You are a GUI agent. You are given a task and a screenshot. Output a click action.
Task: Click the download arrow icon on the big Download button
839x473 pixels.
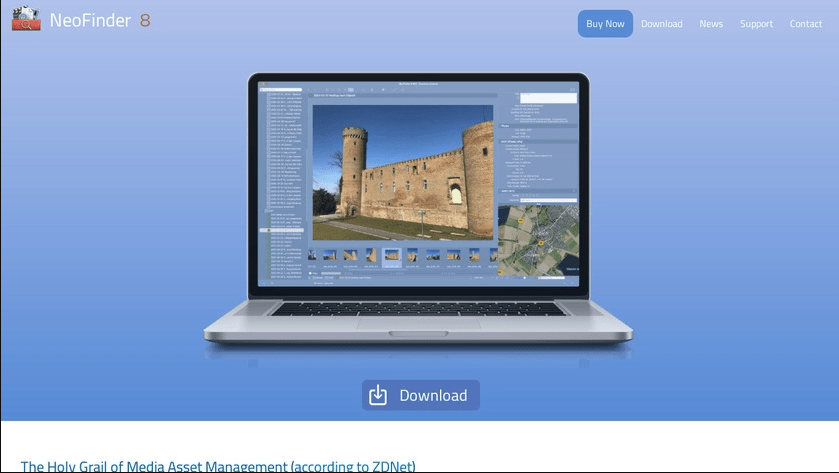coord(378,395)
